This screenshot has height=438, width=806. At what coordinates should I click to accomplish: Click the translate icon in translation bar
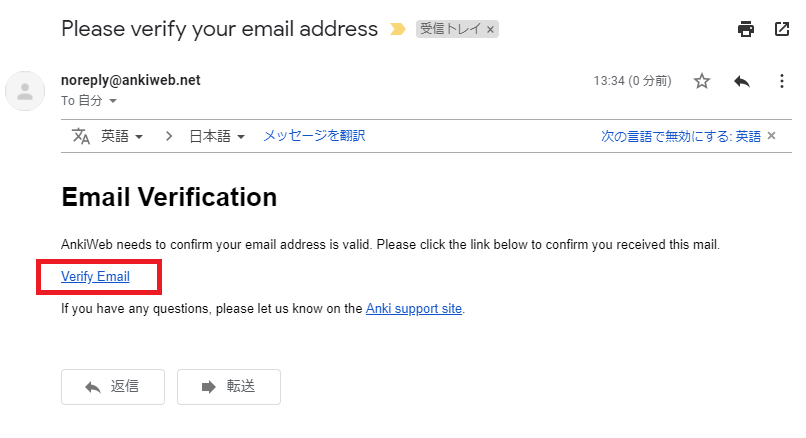coord(81,136)
